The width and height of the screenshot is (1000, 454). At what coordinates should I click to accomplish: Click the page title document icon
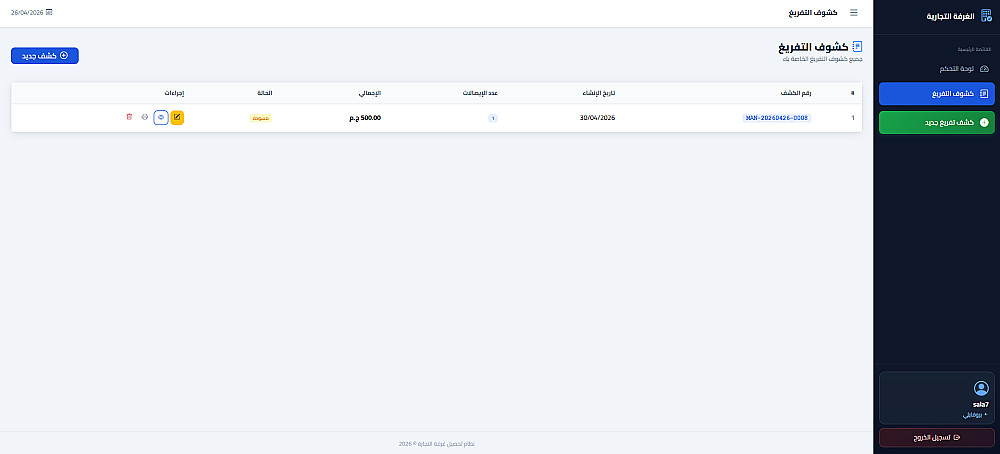pos(857,47)
